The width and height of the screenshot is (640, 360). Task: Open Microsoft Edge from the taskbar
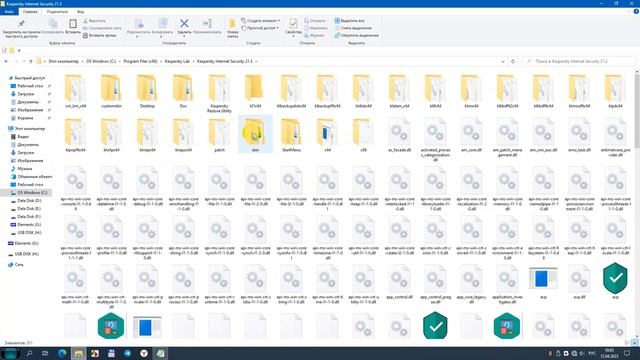click(62, 353)
